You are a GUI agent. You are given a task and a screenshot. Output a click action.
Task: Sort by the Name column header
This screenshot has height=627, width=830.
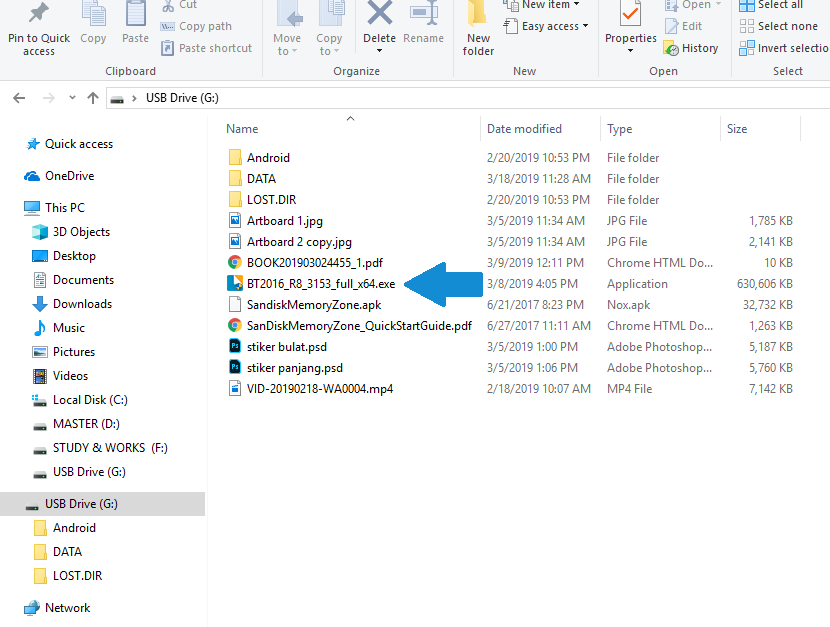tap(242, 129)
